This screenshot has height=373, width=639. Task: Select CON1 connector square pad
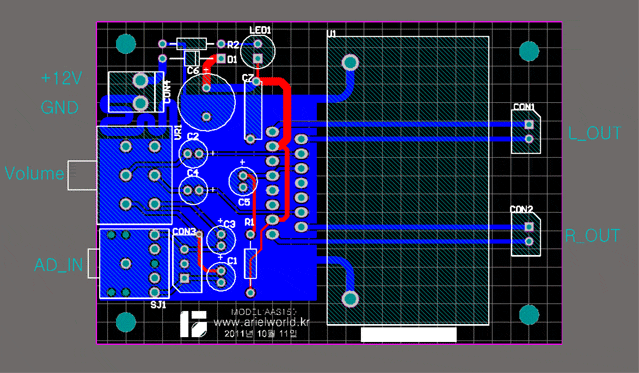tap(529, 124)
